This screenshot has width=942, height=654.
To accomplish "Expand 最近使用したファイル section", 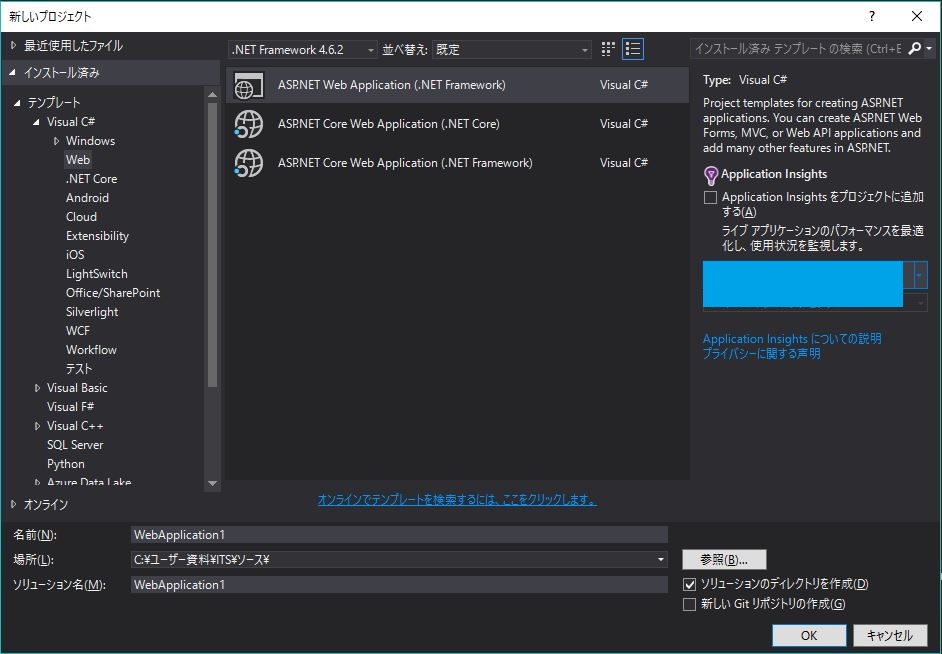I will tap(14, 46).
